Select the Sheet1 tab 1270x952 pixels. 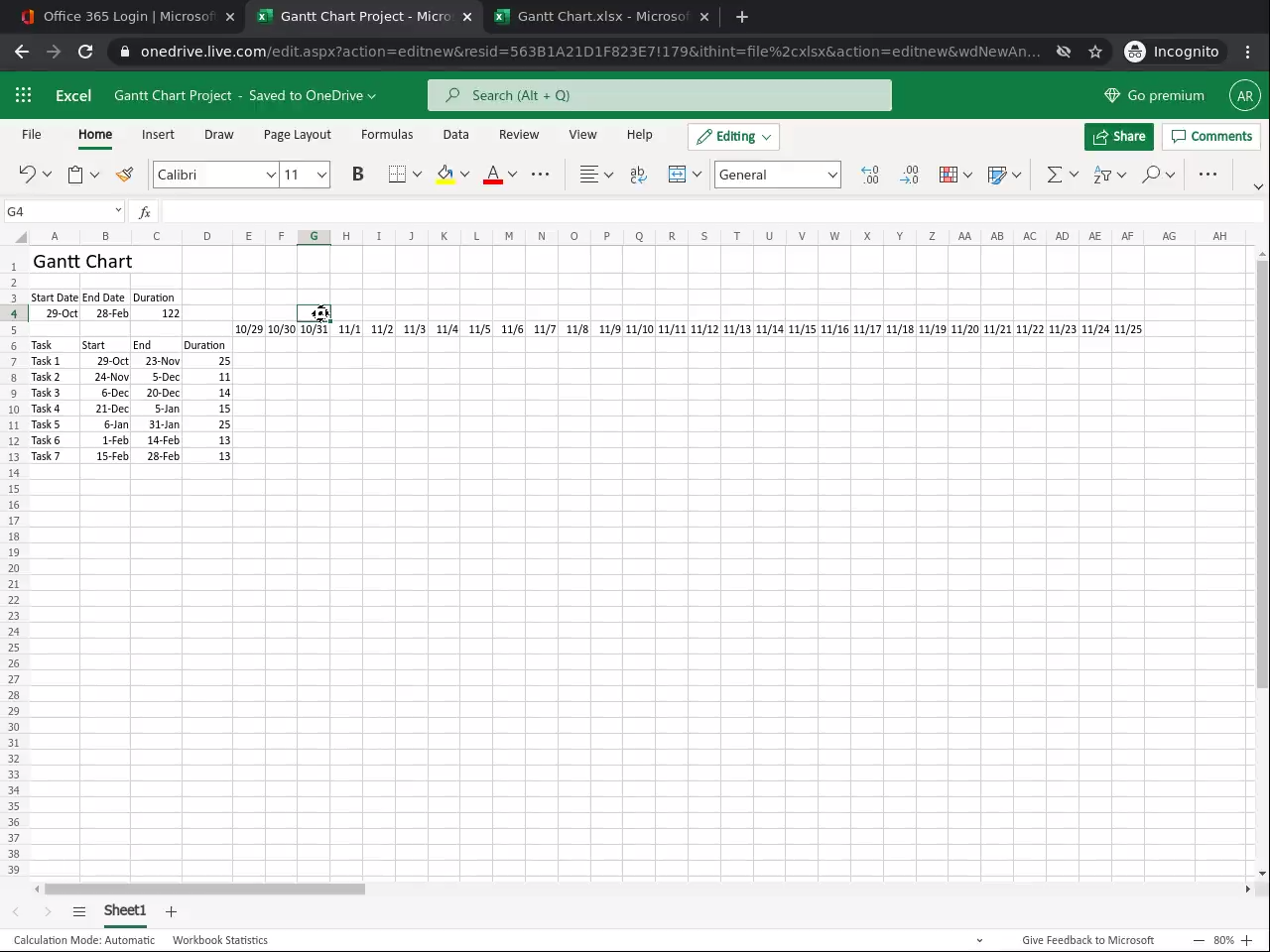(x=125, y=910)
